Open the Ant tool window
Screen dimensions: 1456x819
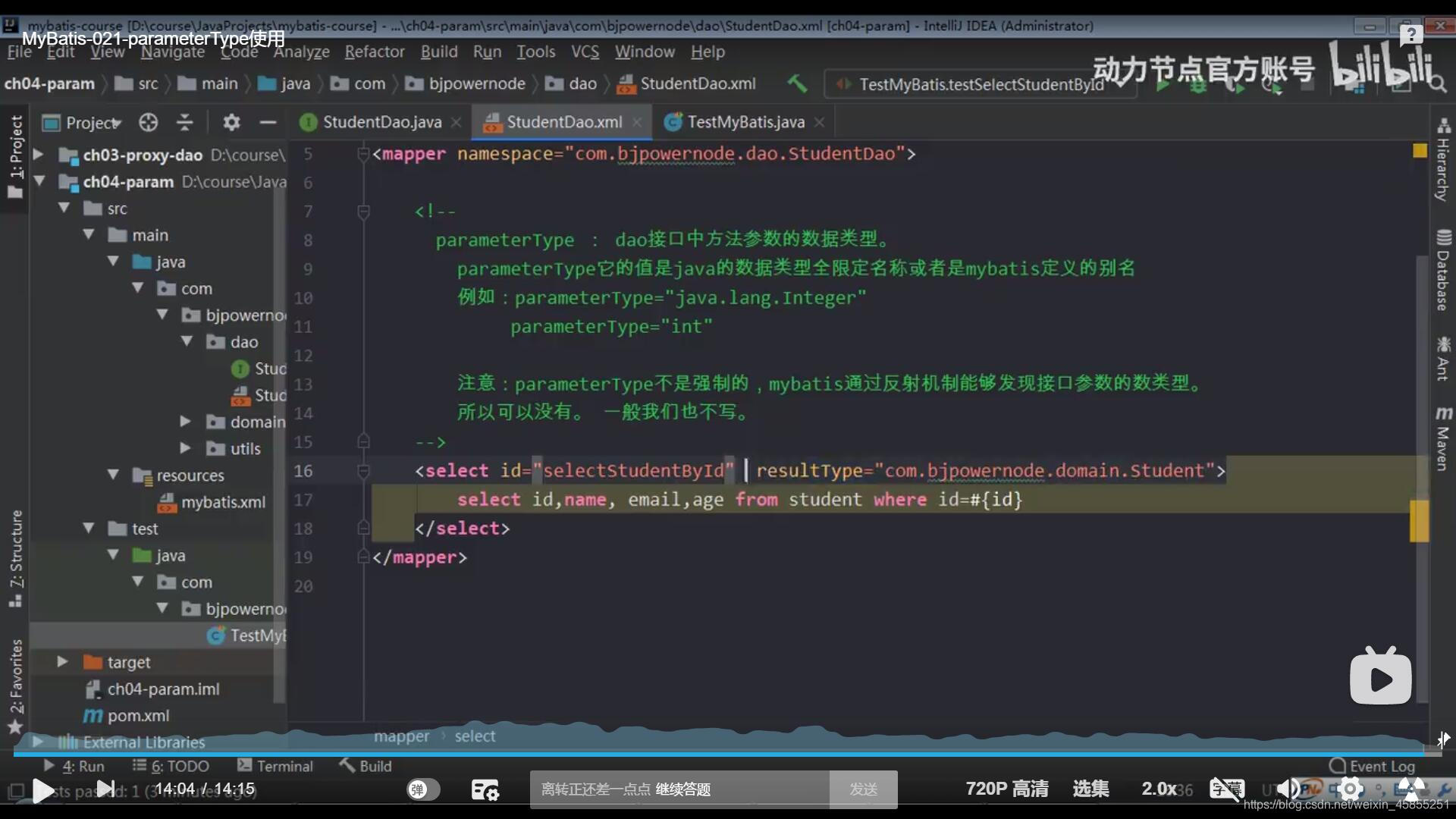pos(1443,358)
